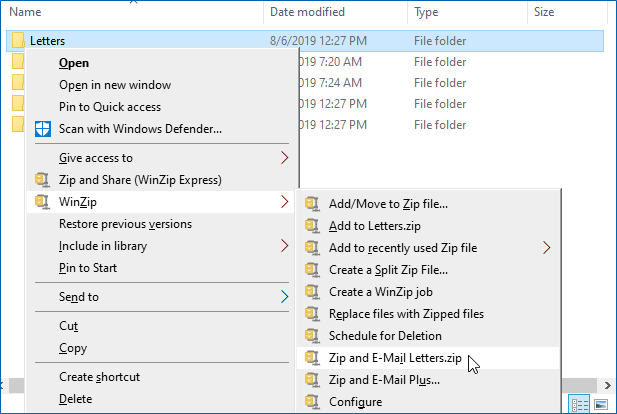Click the Letters folder icon

coord(18,40)
